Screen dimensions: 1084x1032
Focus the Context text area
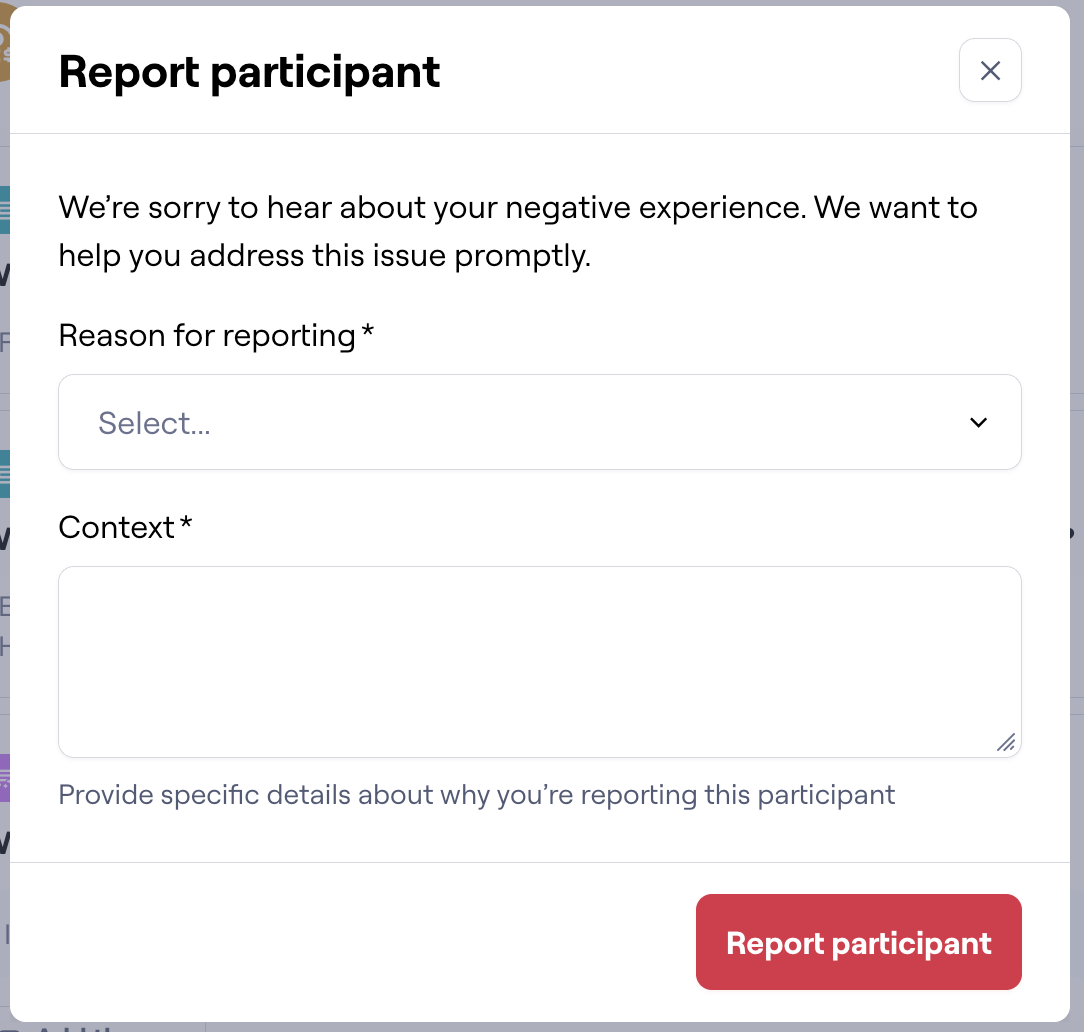click(x=540, y=661)
